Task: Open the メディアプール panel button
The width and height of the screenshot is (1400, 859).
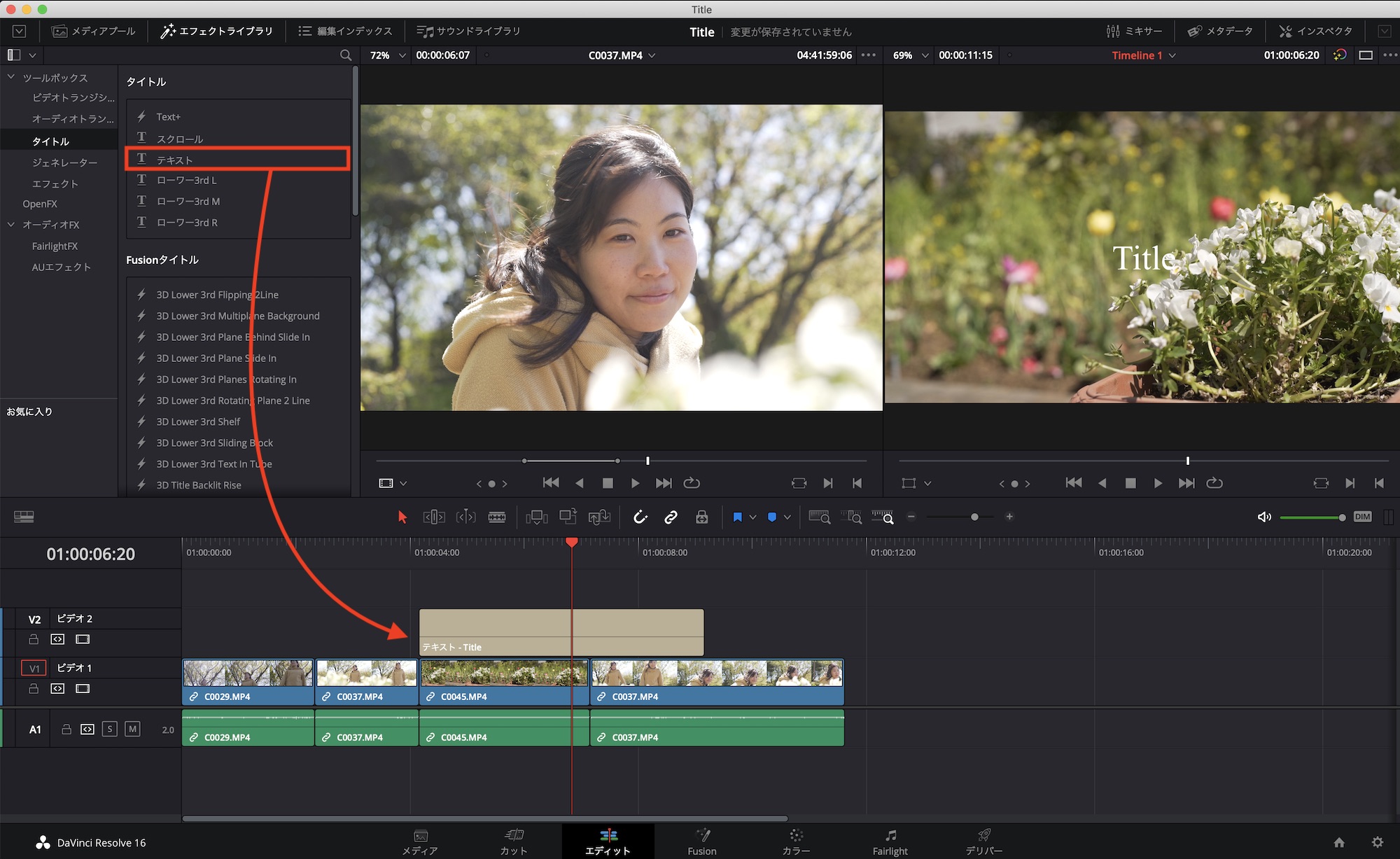Action: tap(94, 31)
